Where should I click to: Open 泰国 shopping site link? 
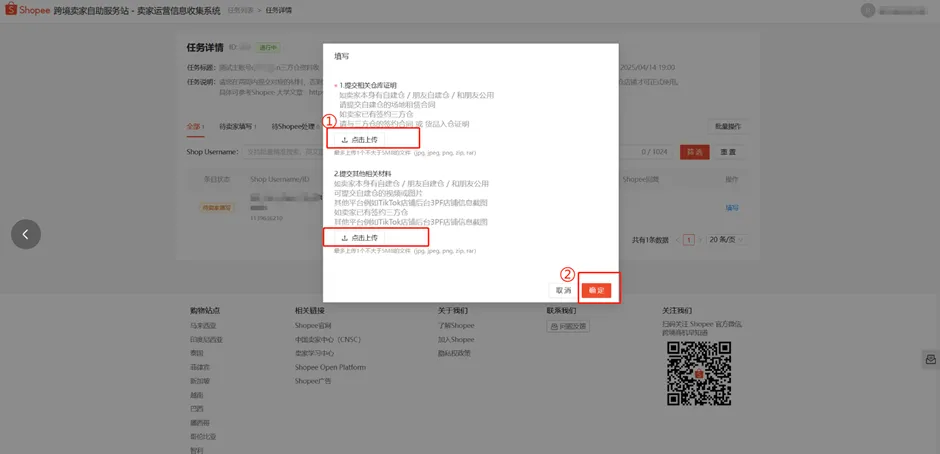pyautogui.click(x=197, y=353)
